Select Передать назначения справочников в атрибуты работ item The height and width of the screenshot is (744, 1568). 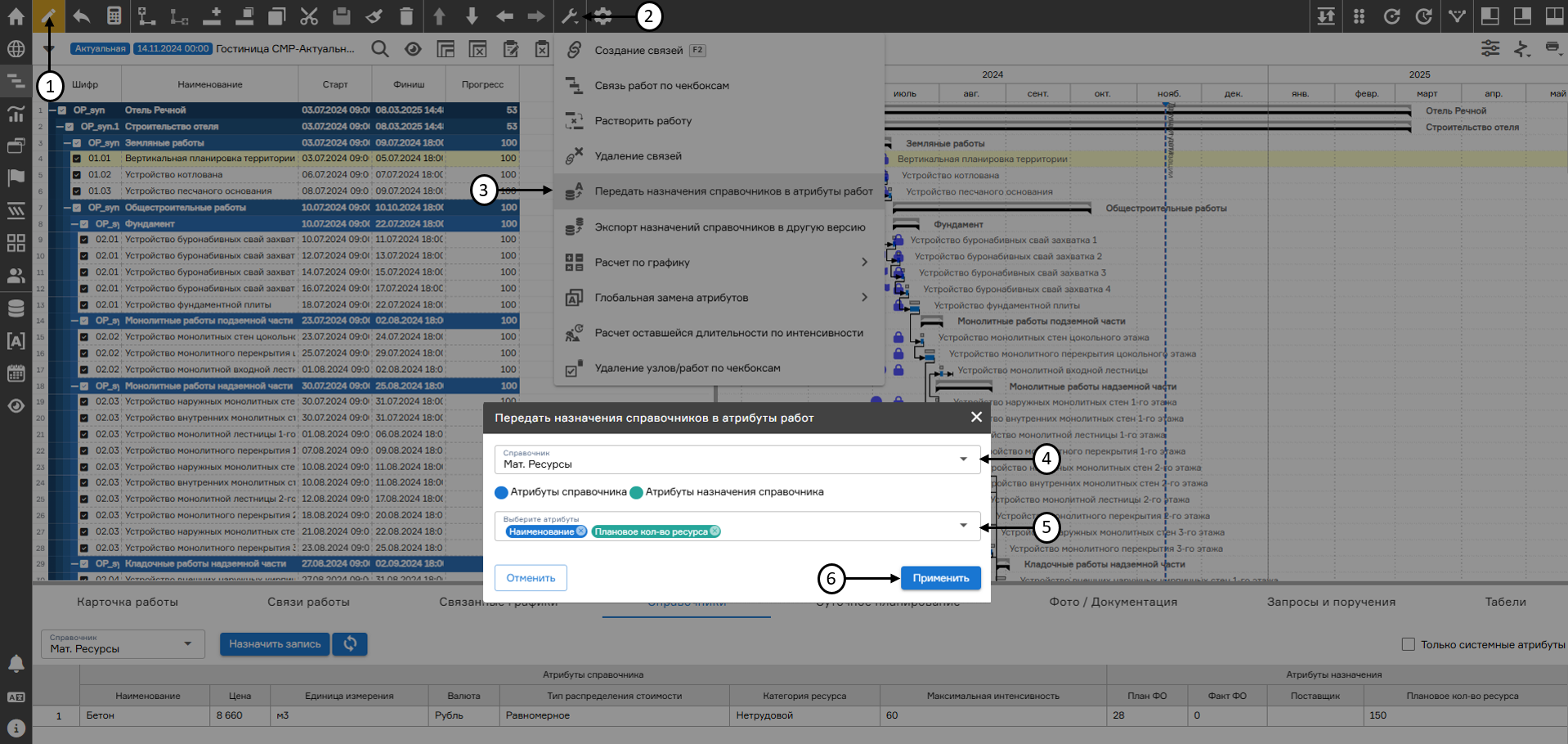tap(719, 191)
